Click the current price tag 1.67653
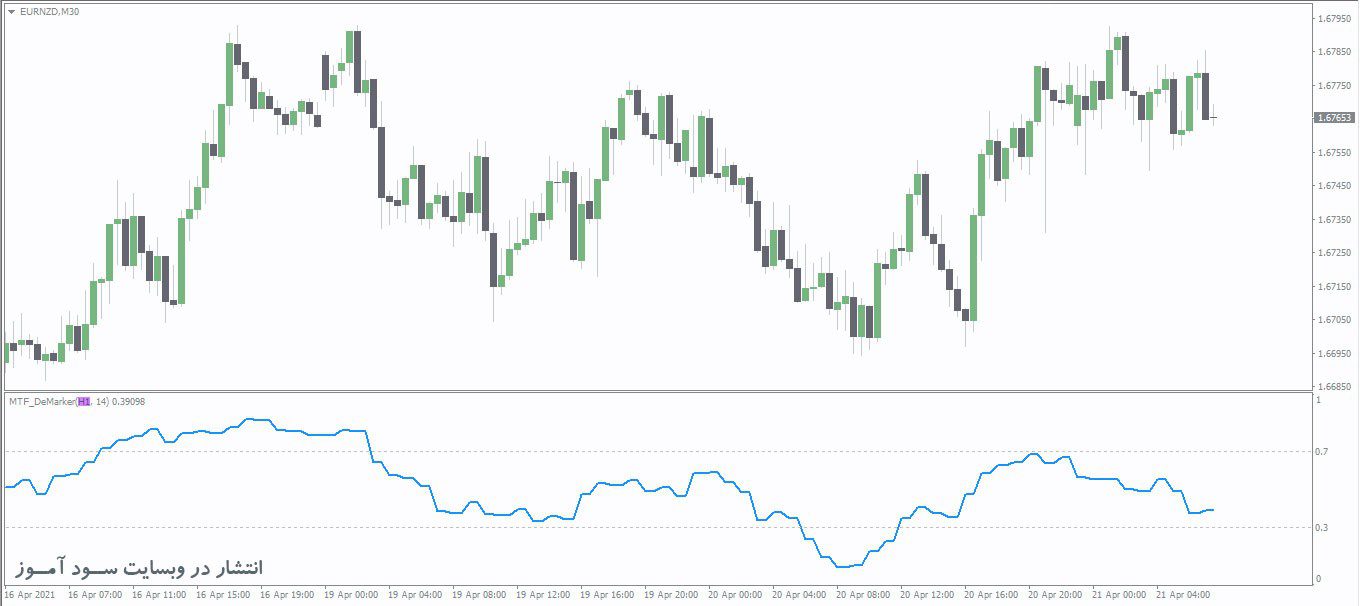This screenshot has height=606, width=1360. 1334,118
